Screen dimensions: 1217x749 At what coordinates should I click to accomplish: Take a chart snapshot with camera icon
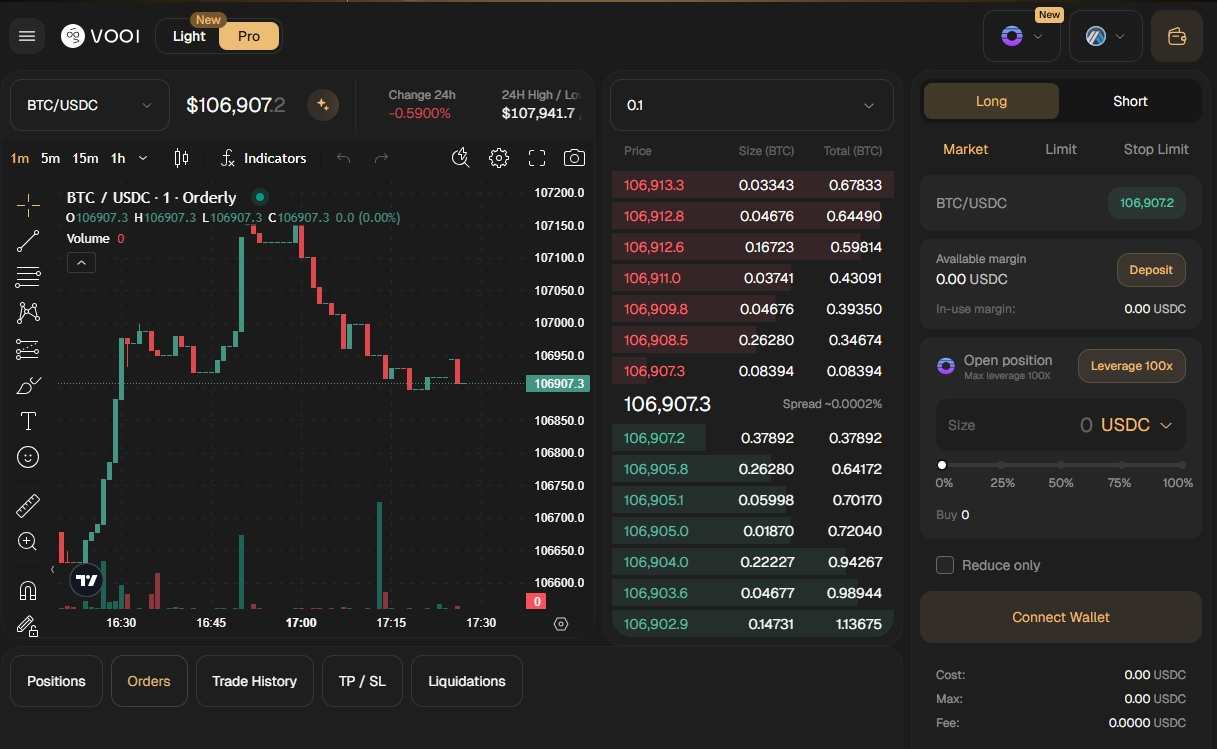575,157
